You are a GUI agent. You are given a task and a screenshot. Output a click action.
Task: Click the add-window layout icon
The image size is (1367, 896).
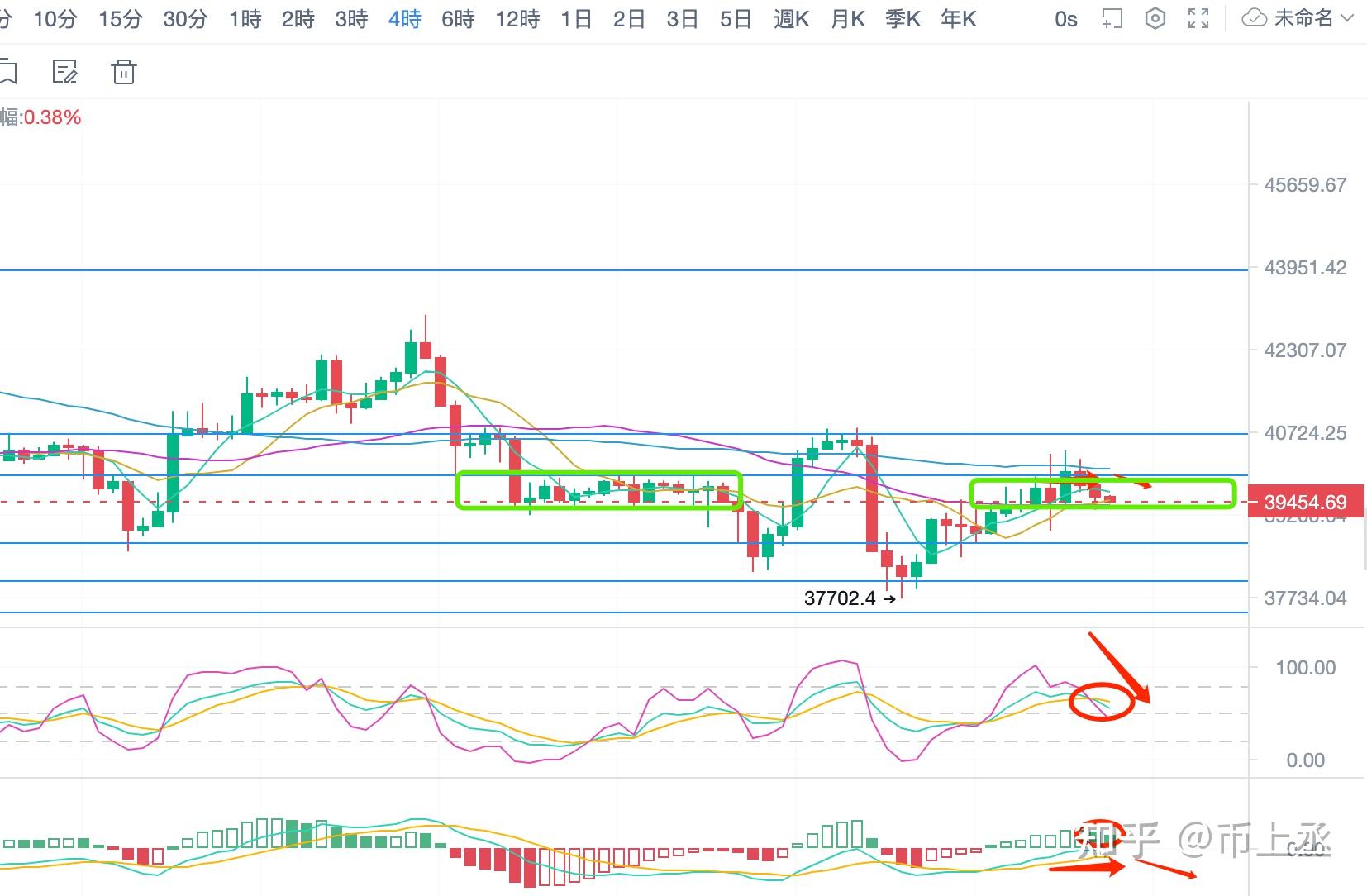(1112, 18)
